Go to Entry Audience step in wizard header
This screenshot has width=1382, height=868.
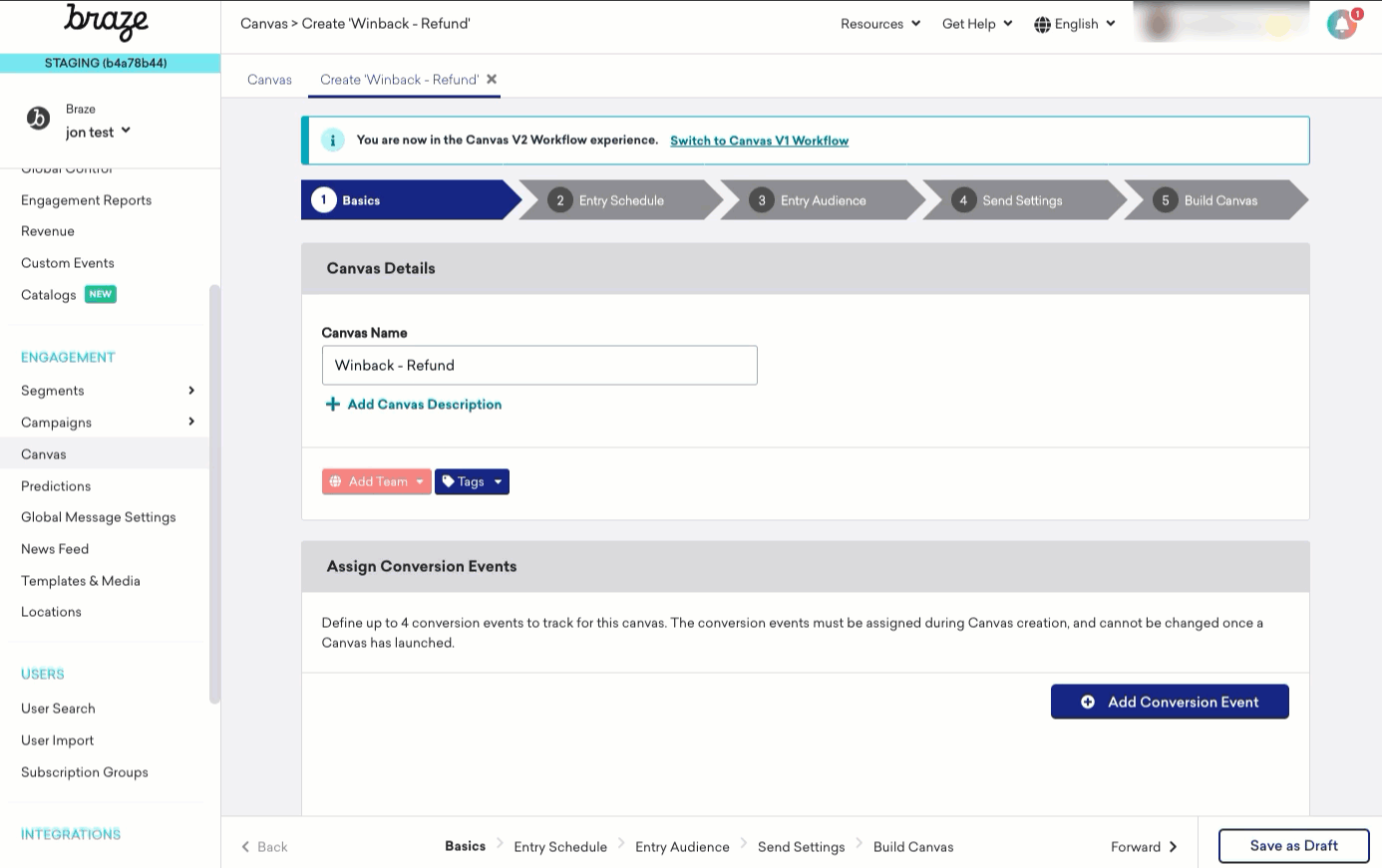pyautogui.click(x=824, y=200)
